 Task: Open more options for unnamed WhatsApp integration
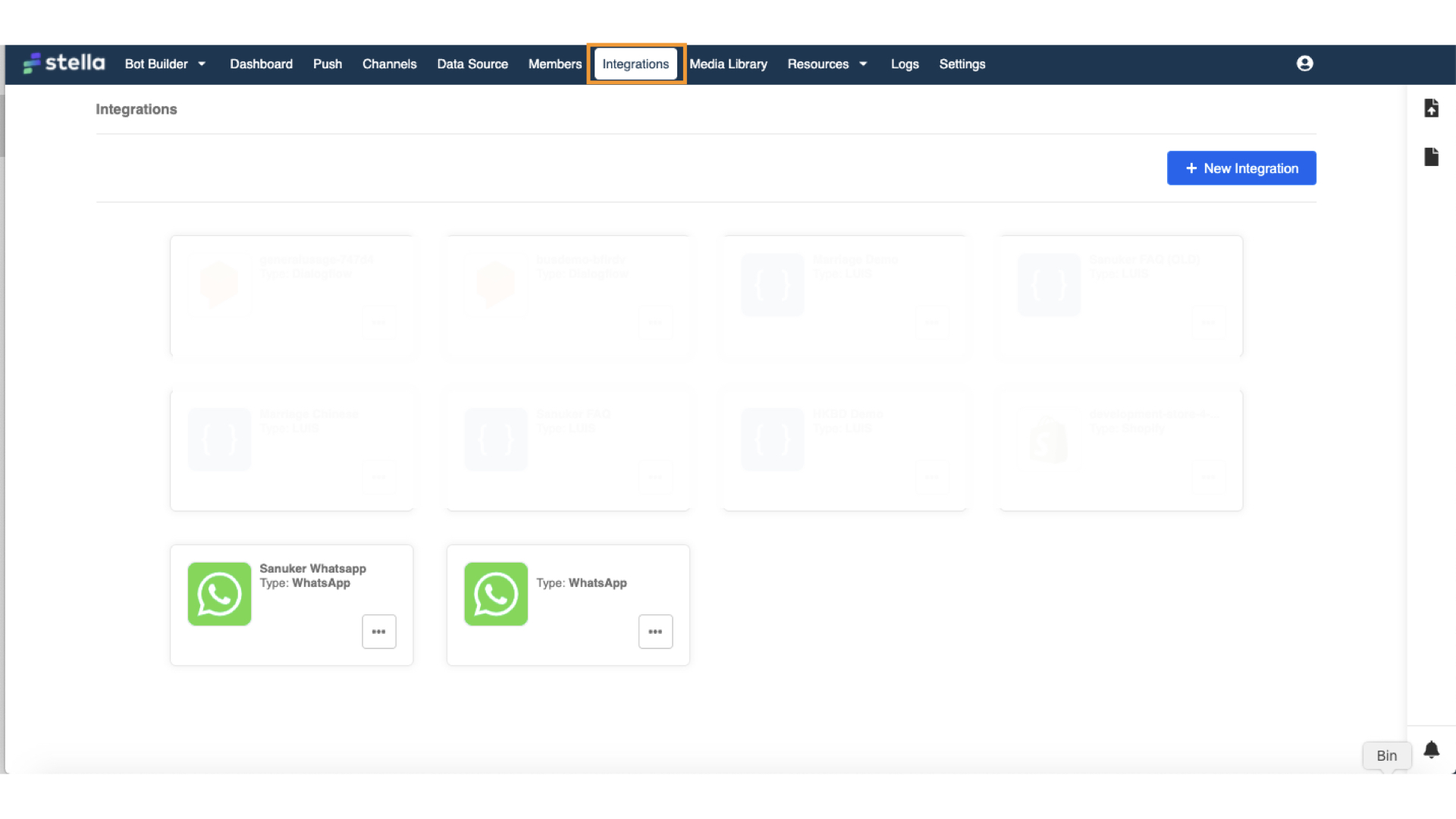(655, 632)
